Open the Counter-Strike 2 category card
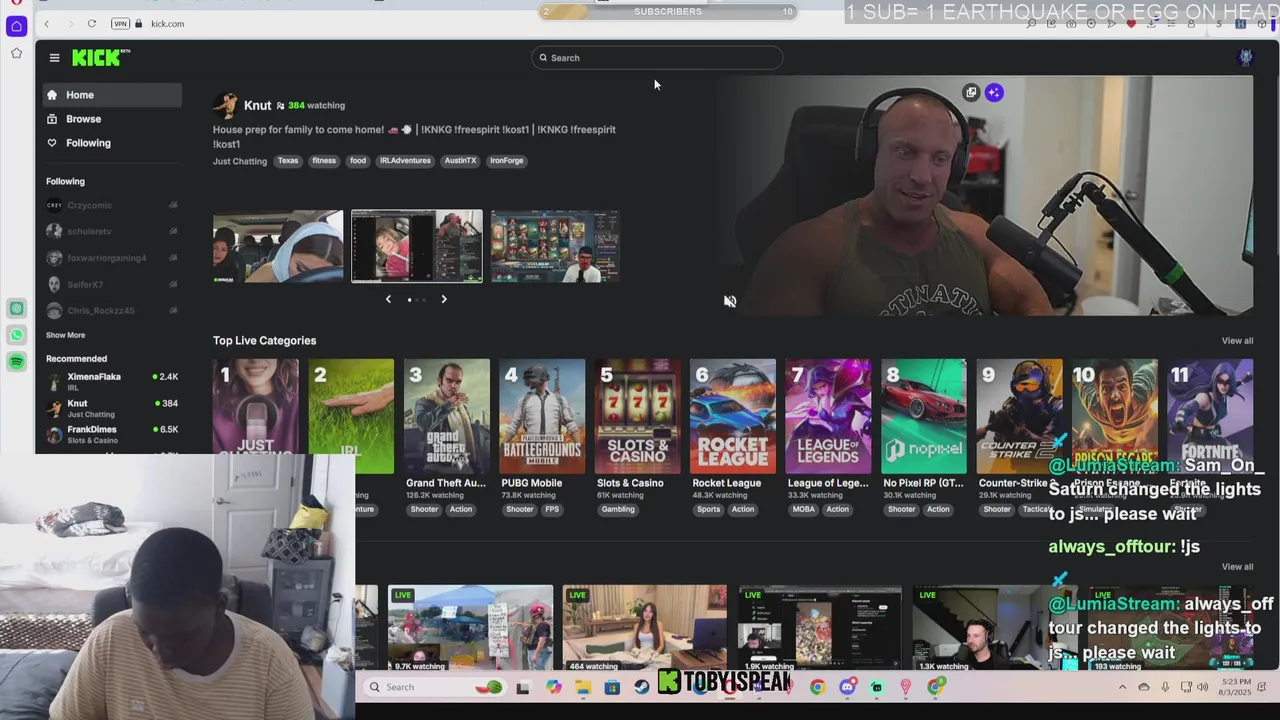1280x720 pixels. pos(1019,416)
